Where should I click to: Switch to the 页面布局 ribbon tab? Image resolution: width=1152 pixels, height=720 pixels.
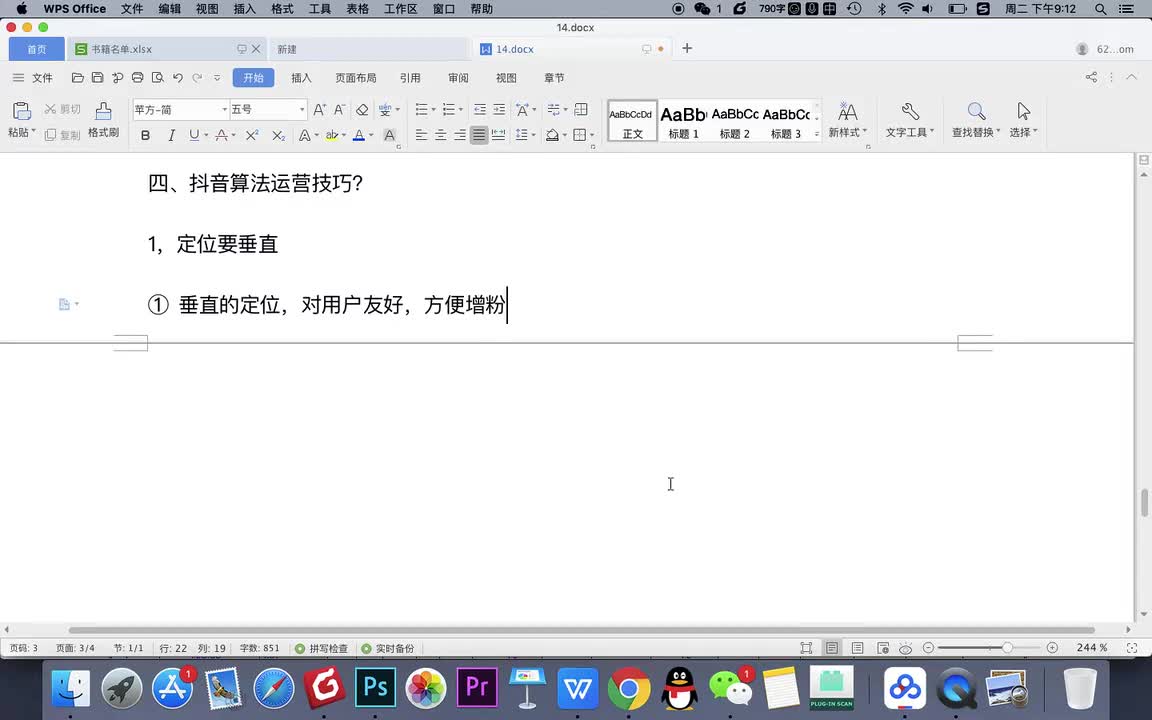pos(356,78)
